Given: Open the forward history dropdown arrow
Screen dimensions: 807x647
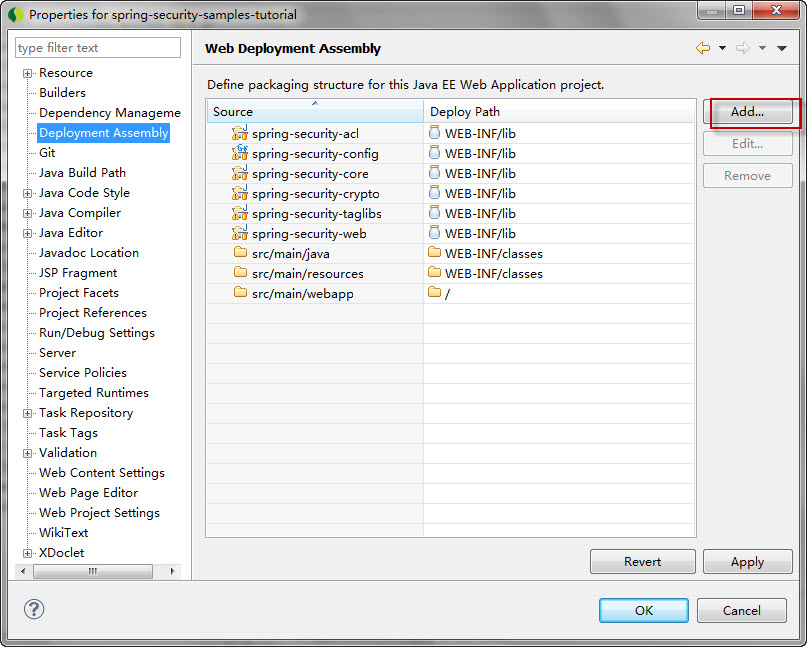Looking at the screenshot, I should 762,48.
